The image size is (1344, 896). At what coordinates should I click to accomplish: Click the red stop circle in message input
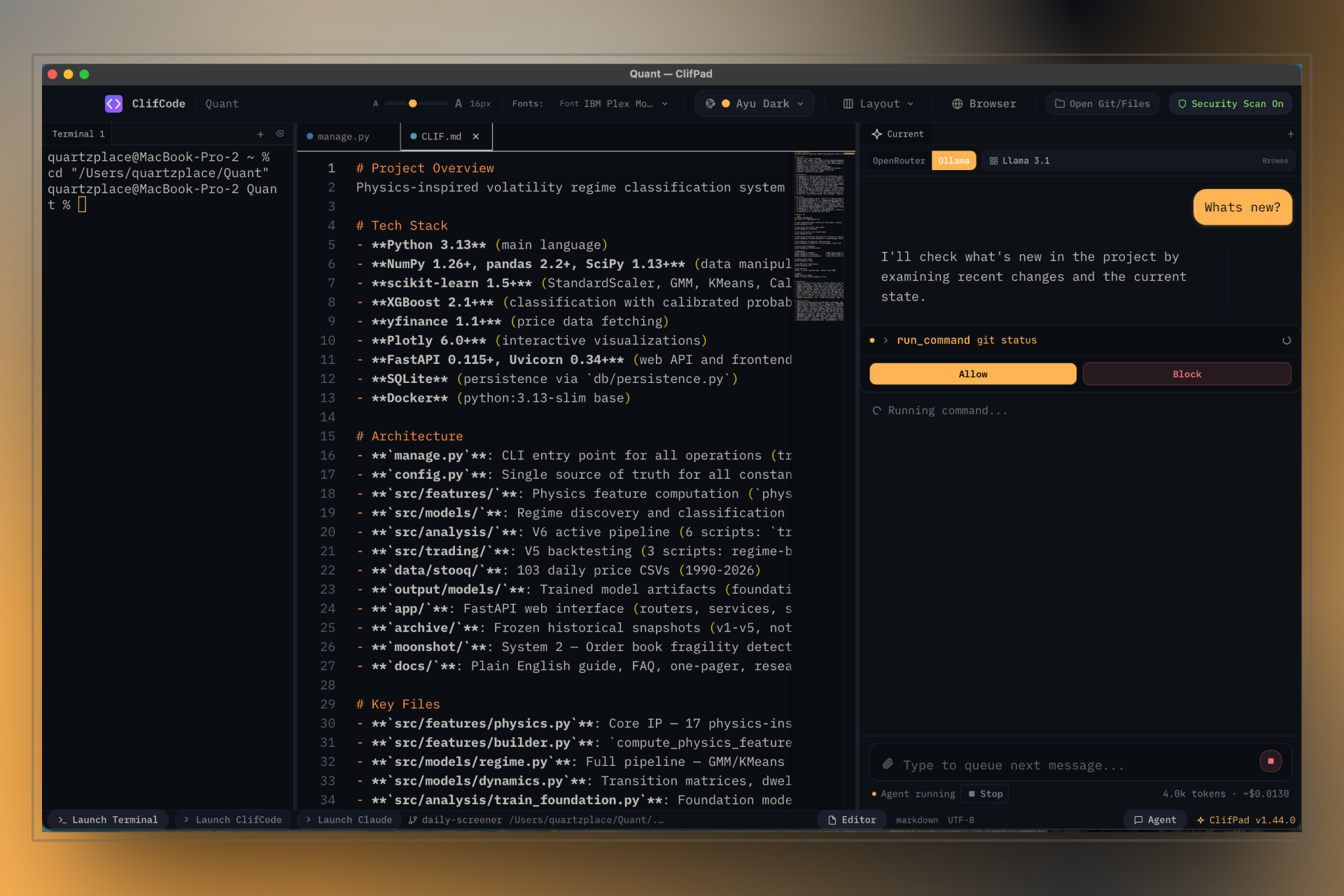tap(1270, 761)
